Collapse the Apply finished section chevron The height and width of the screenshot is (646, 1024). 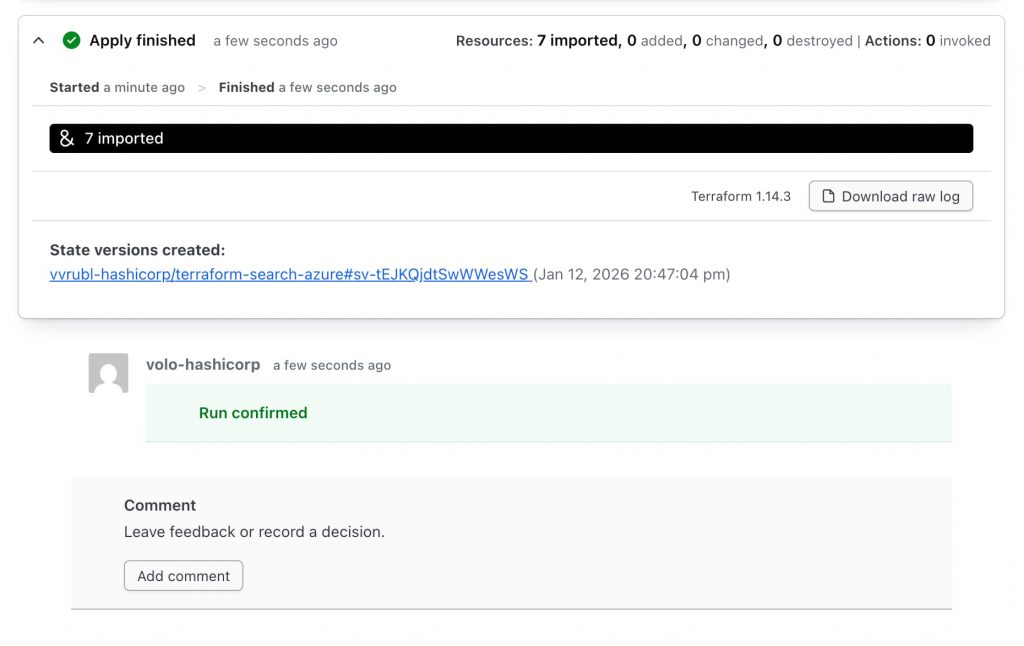point(38,41)
